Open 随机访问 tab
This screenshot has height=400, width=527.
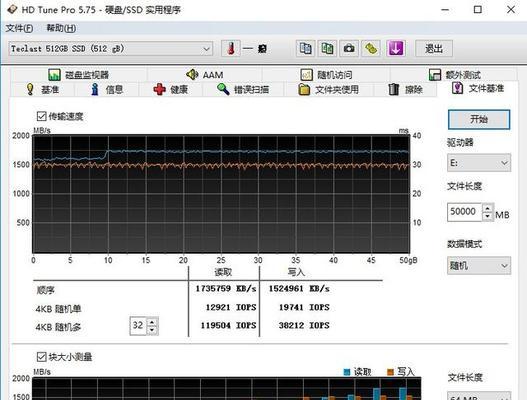pos(326,74)
